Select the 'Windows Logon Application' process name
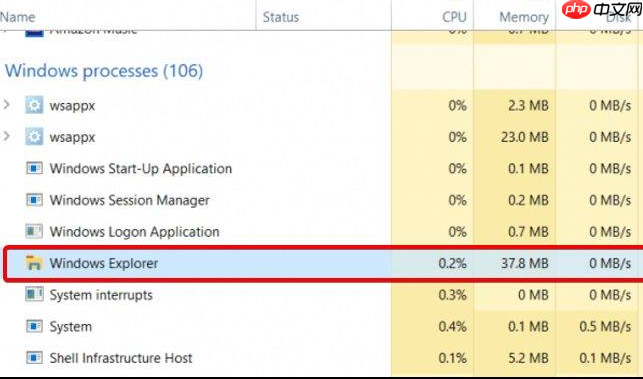The width and height of the screenshot is (643, 379). click(135, 232)
